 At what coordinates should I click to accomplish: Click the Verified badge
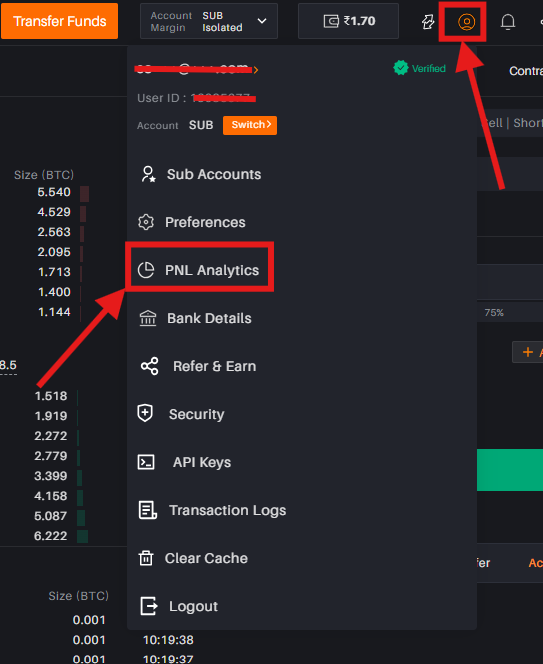coord(419,68)
